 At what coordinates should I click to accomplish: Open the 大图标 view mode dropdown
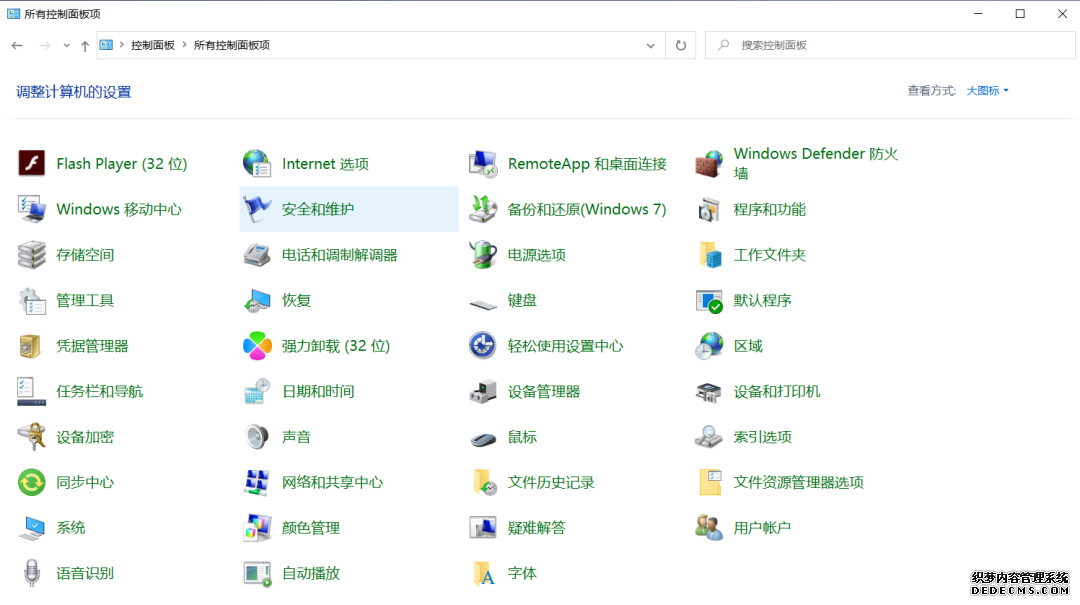click(x=987, y=90)
